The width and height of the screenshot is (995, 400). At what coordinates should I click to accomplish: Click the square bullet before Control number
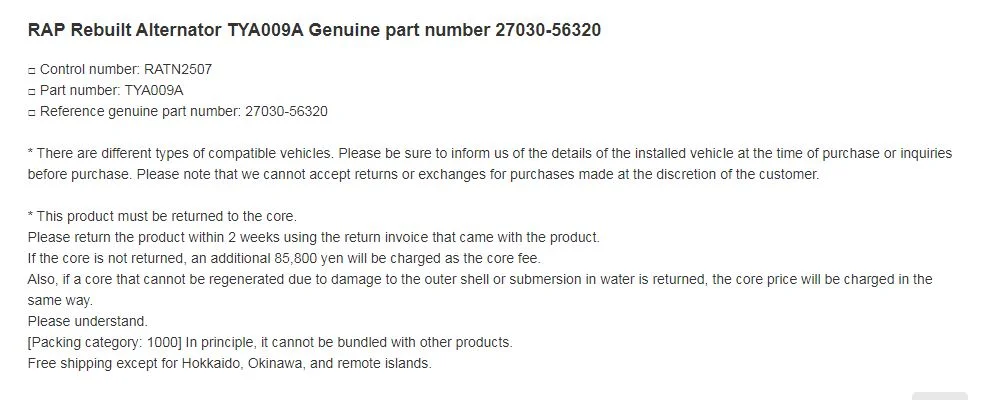tap(32, 70)
